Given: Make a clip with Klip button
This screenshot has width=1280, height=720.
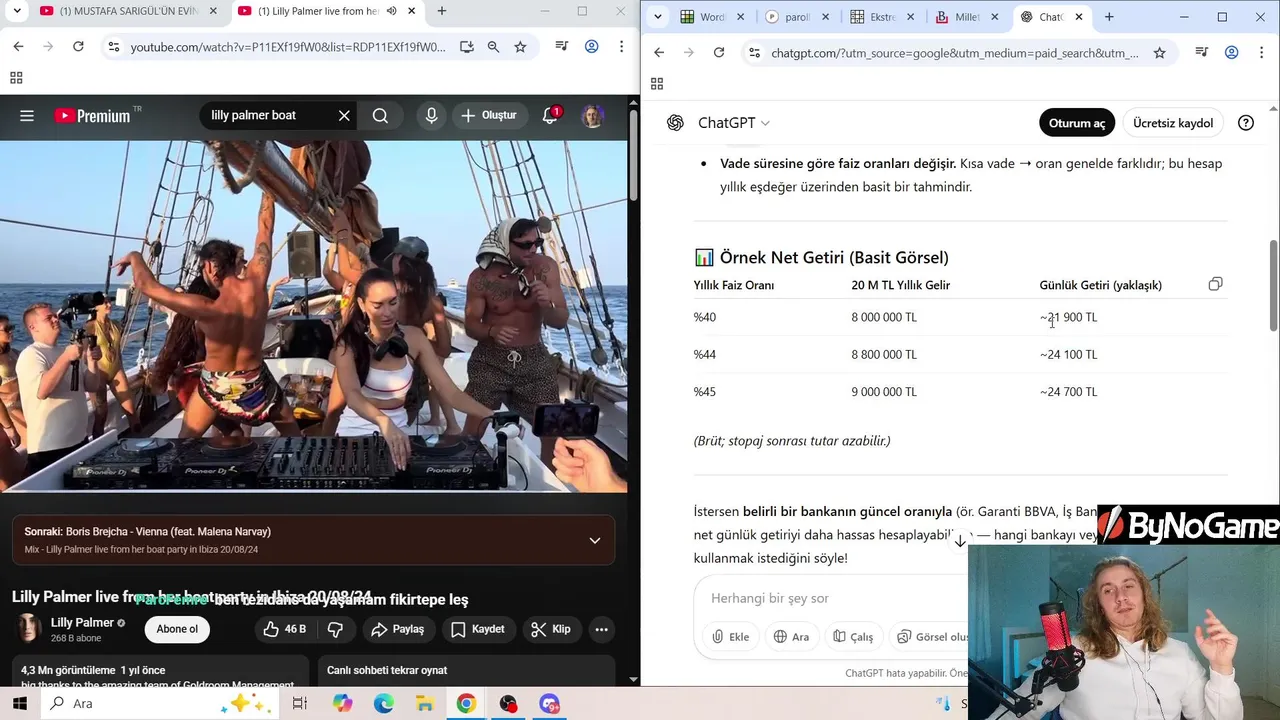Looking at the screenshot, I should [x=551, y=629].
